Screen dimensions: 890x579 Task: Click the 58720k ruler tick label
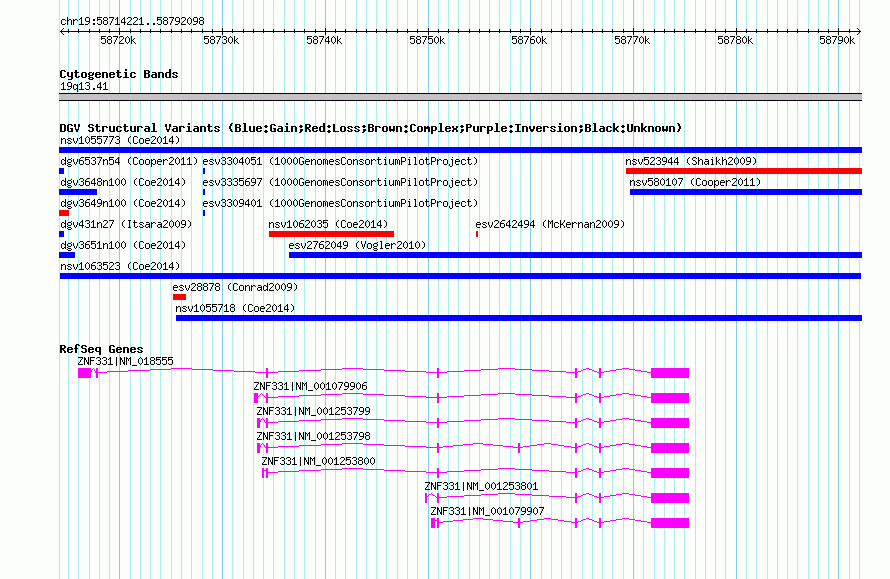(x=118, y=40)
